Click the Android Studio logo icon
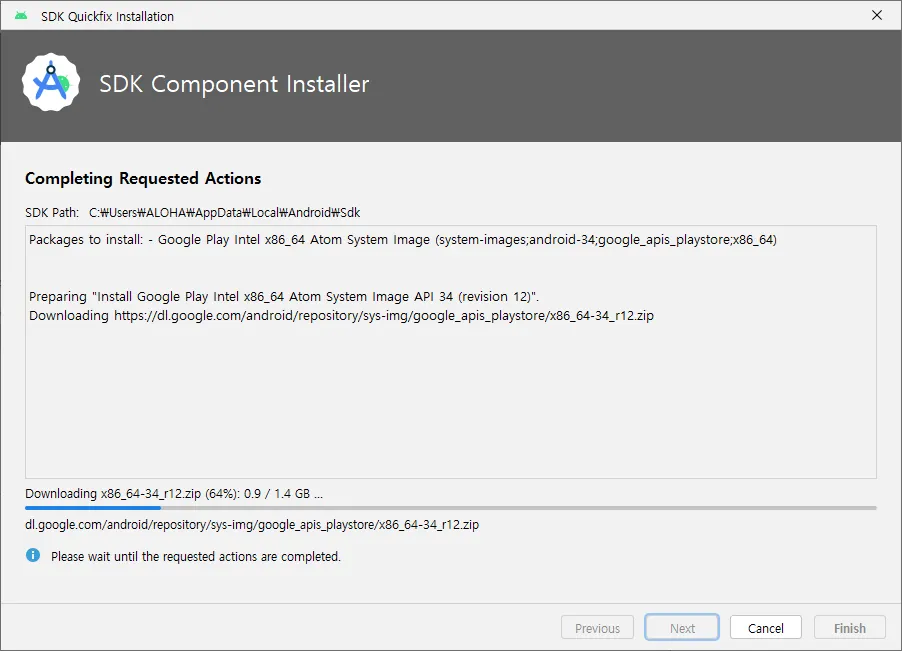Viewport: 902px width, 651px height. (x=51, y=83)
